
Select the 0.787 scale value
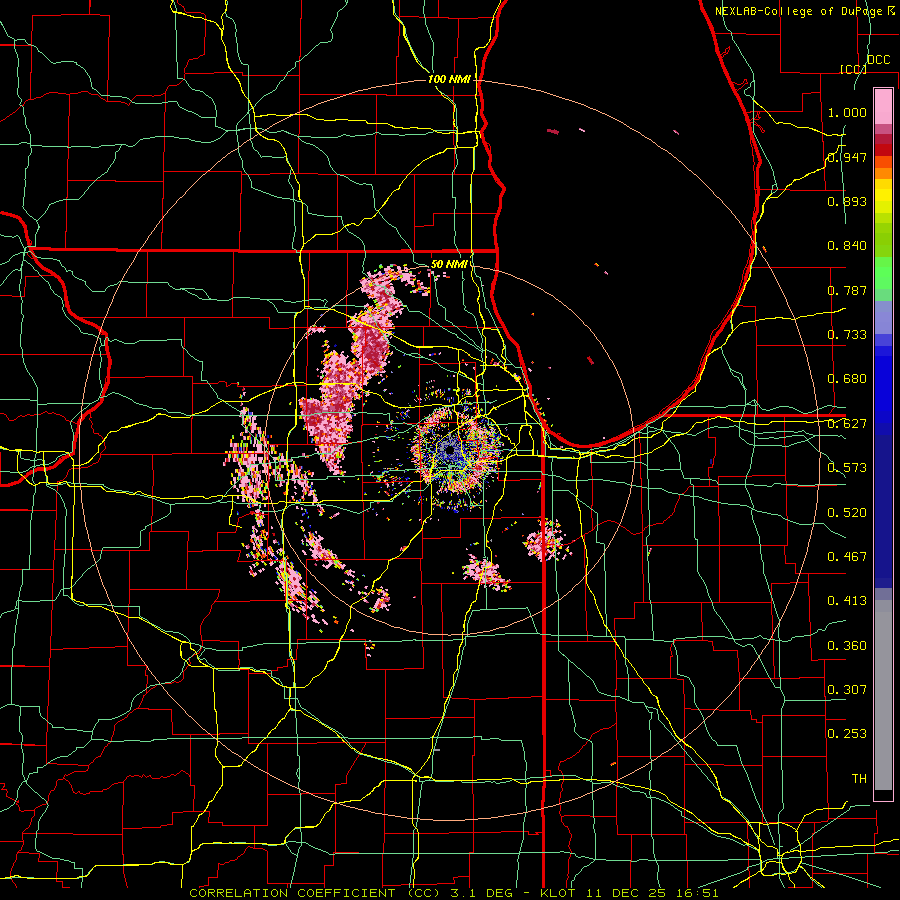847,290
